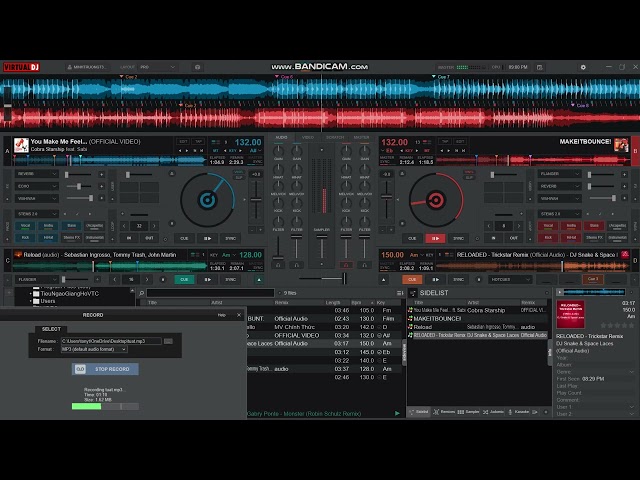This screenshot has width=640, height=480.
Task: Toggle Bass stem pad on deck B
Action: 594,226
